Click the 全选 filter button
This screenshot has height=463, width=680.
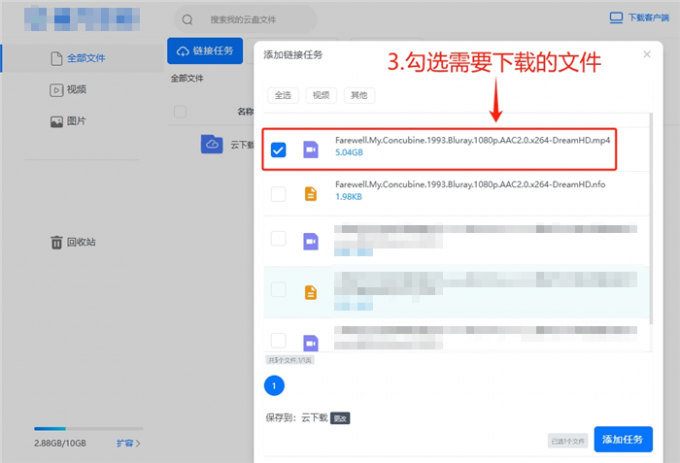(283, 95)
